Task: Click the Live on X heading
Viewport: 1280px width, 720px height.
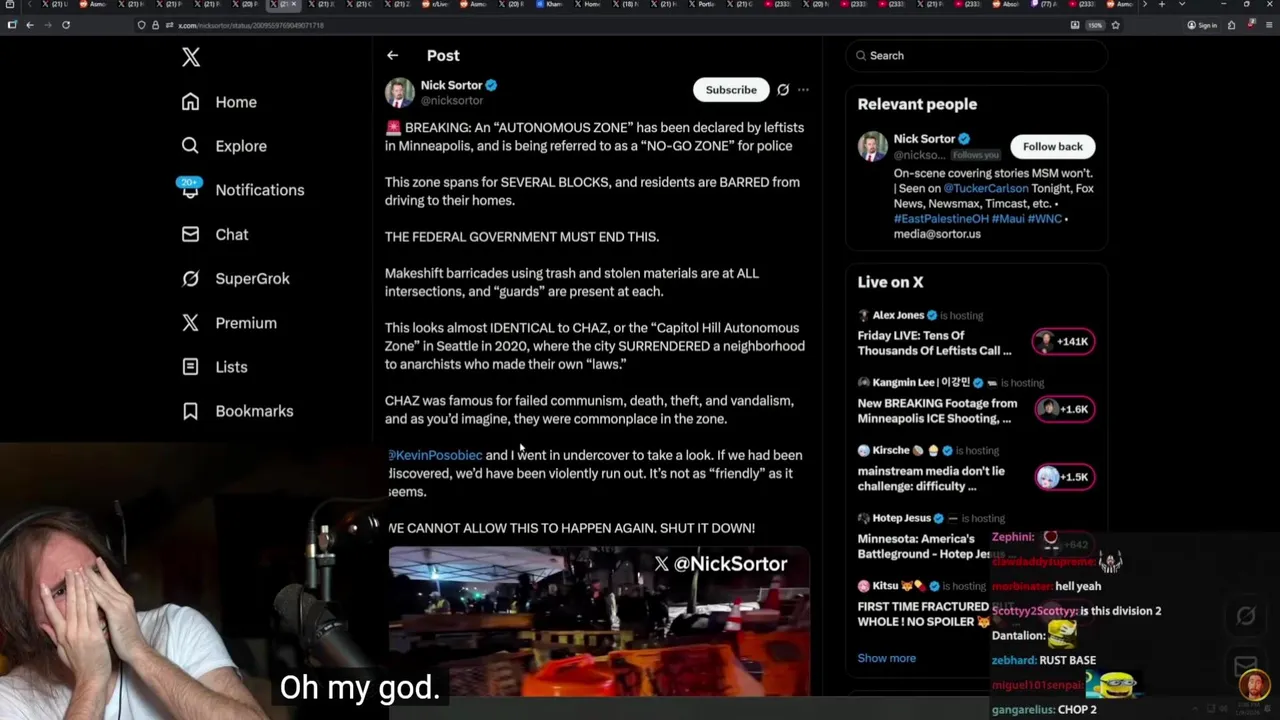Action: pos(890,282)
